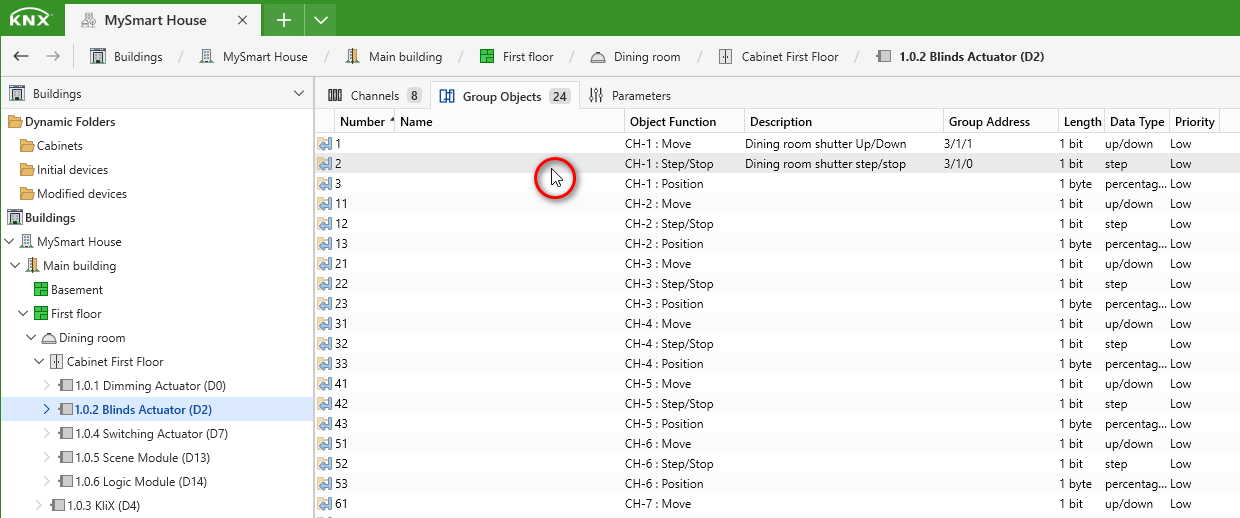
Task: Open MySmart House breadcrumb
Action: 253,57
